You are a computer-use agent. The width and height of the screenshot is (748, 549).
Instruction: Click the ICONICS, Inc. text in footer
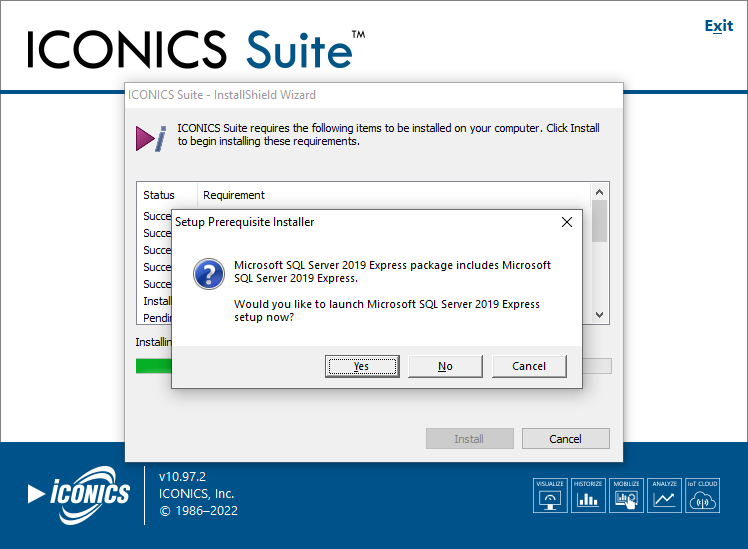197,493
